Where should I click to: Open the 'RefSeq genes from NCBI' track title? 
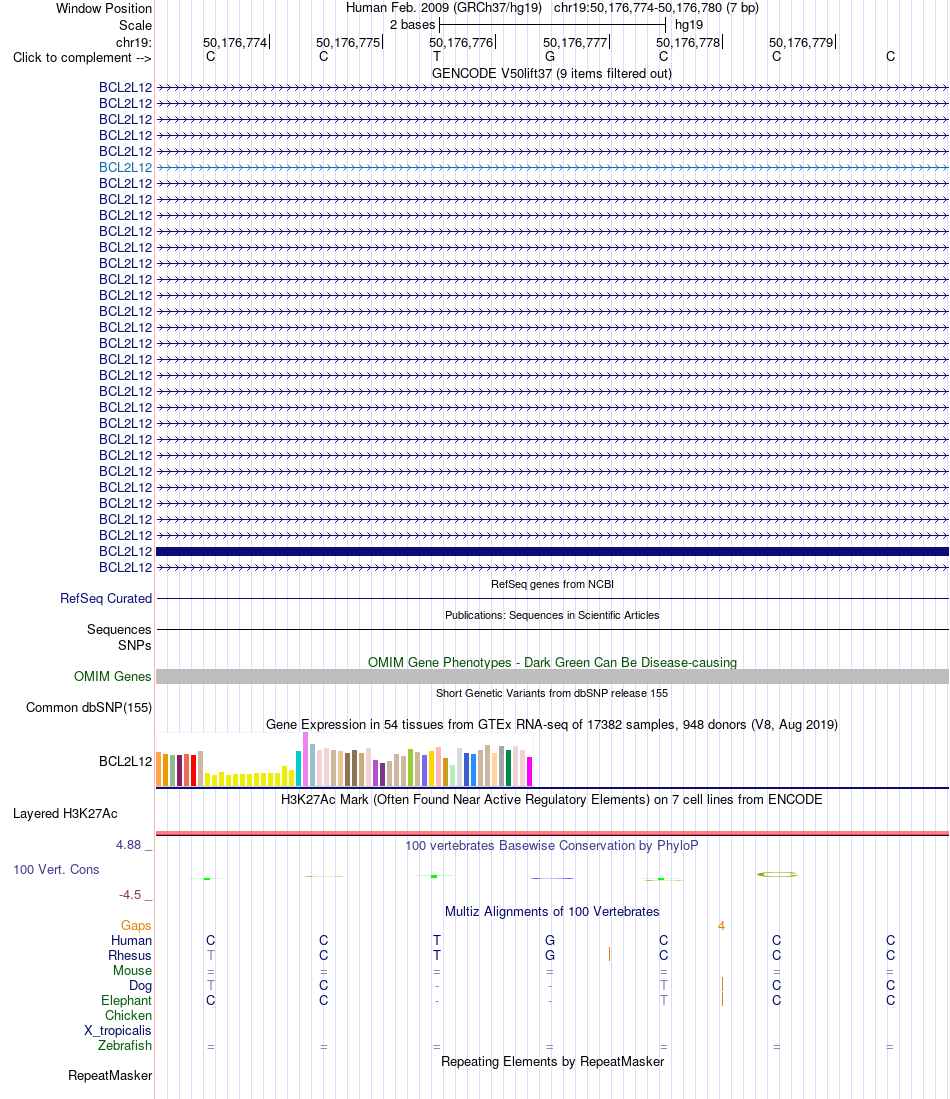coord(552,585)
